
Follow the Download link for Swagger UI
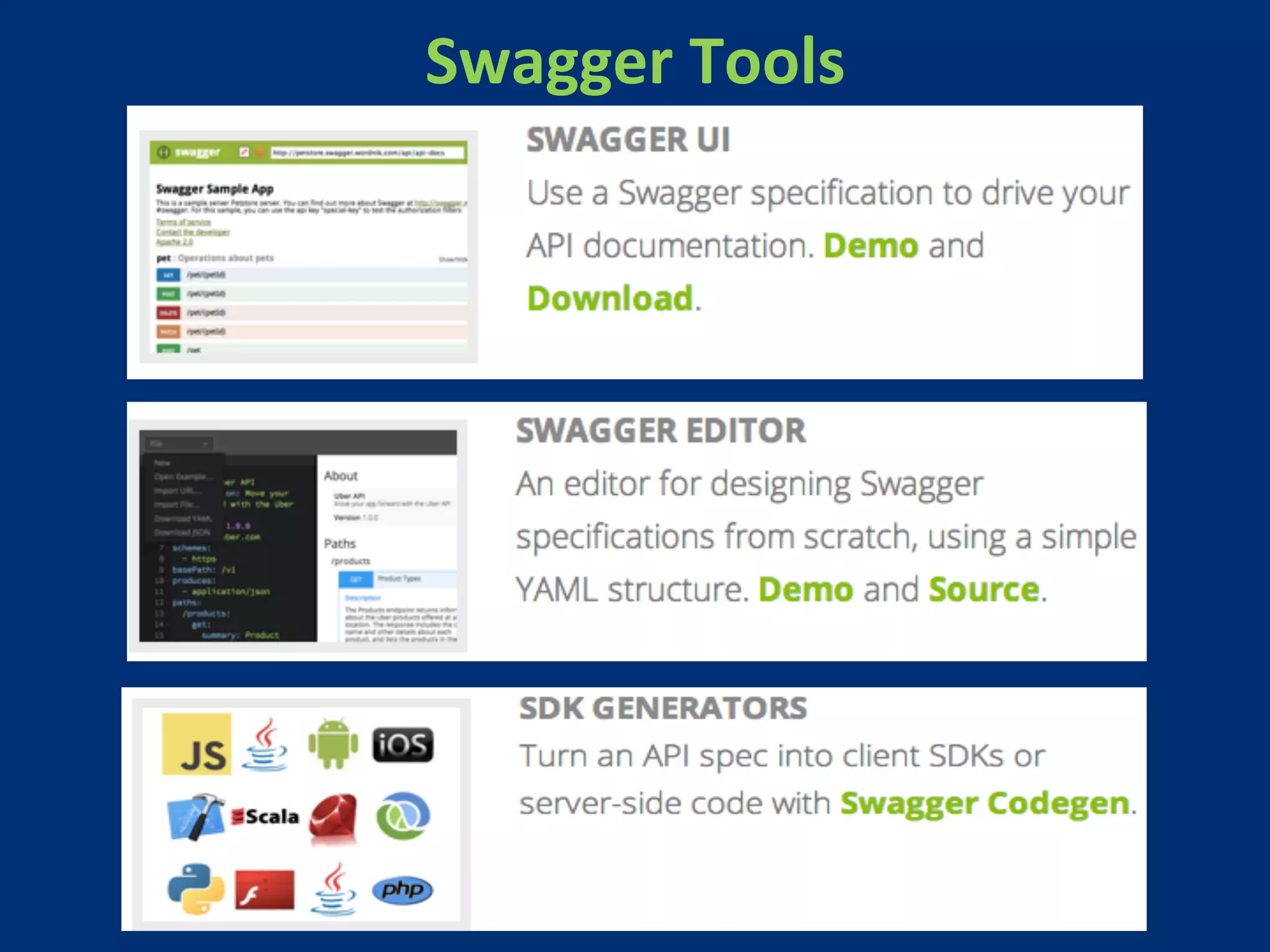[x=610, y=298]
